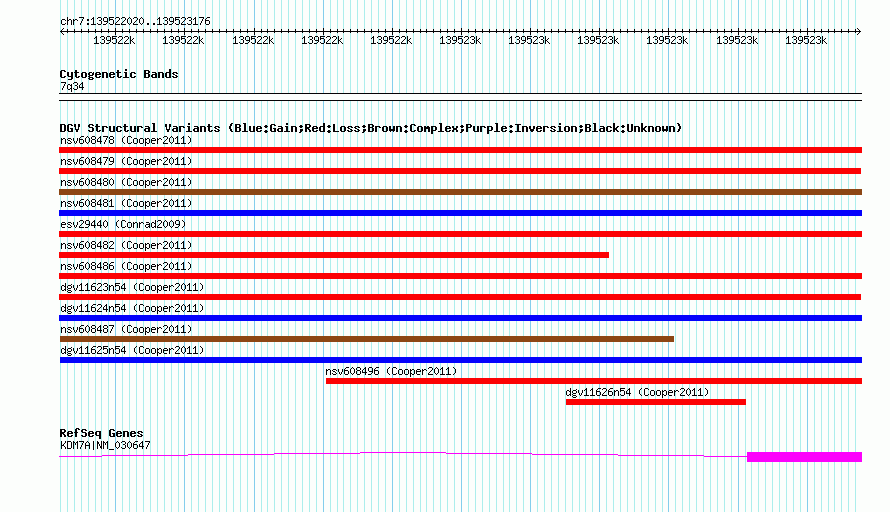Click the left arrow end of ruler
Viewport: 890px width, 512px height.
[x=62, y=32]
